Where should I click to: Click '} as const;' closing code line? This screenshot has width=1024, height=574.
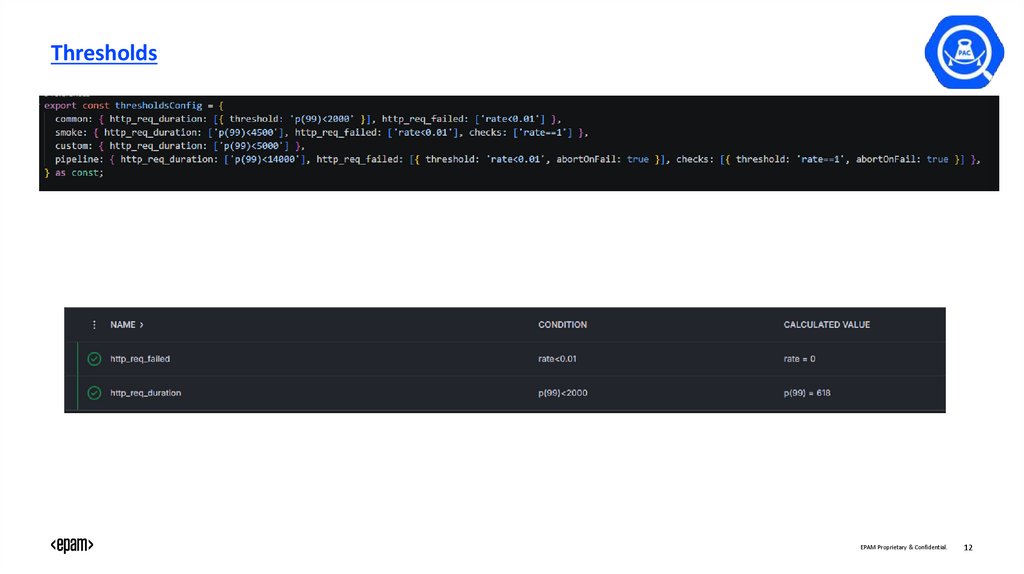[x=74, y=173]
